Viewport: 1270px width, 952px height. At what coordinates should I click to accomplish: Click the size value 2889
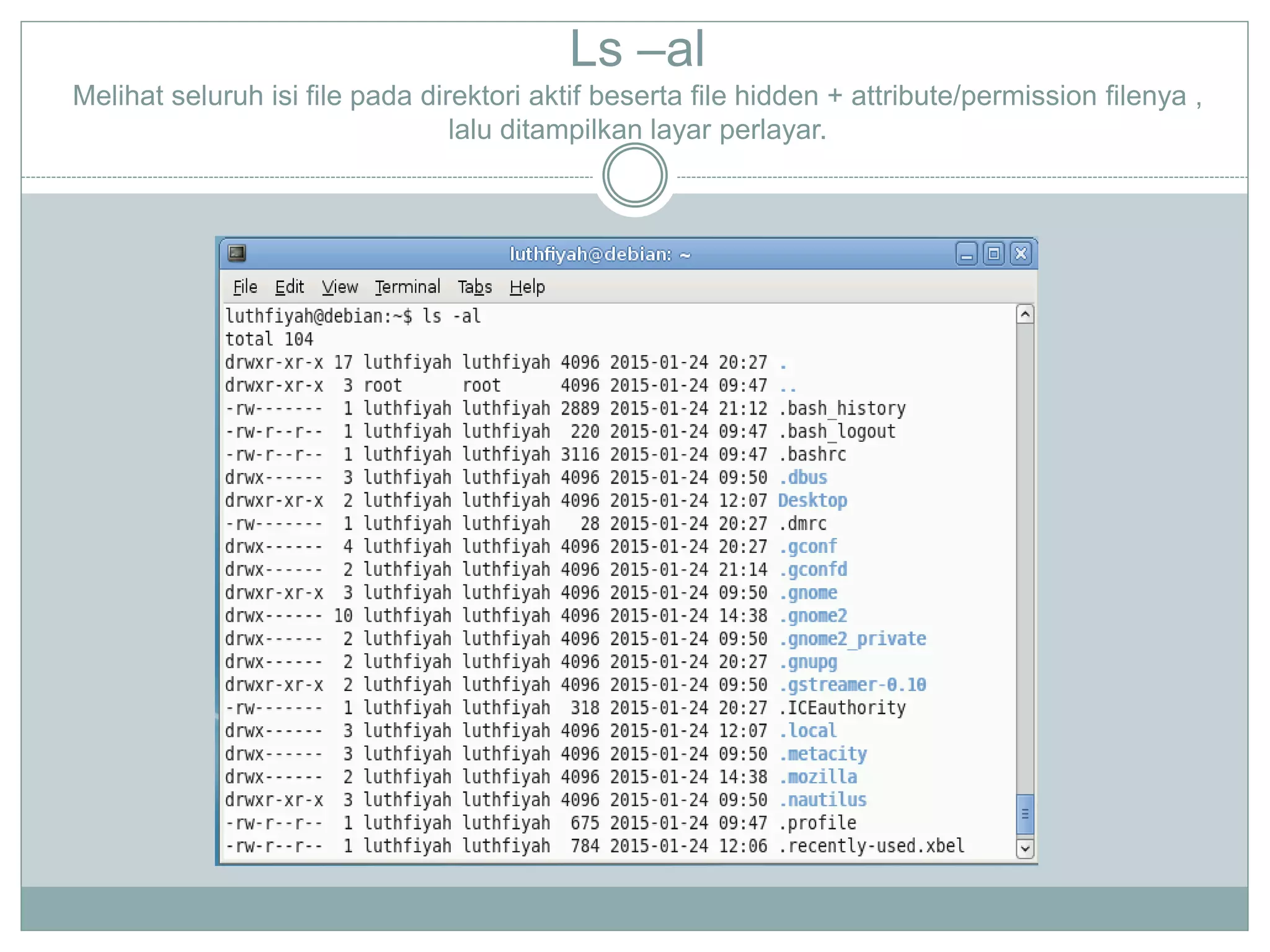[580, 408]
